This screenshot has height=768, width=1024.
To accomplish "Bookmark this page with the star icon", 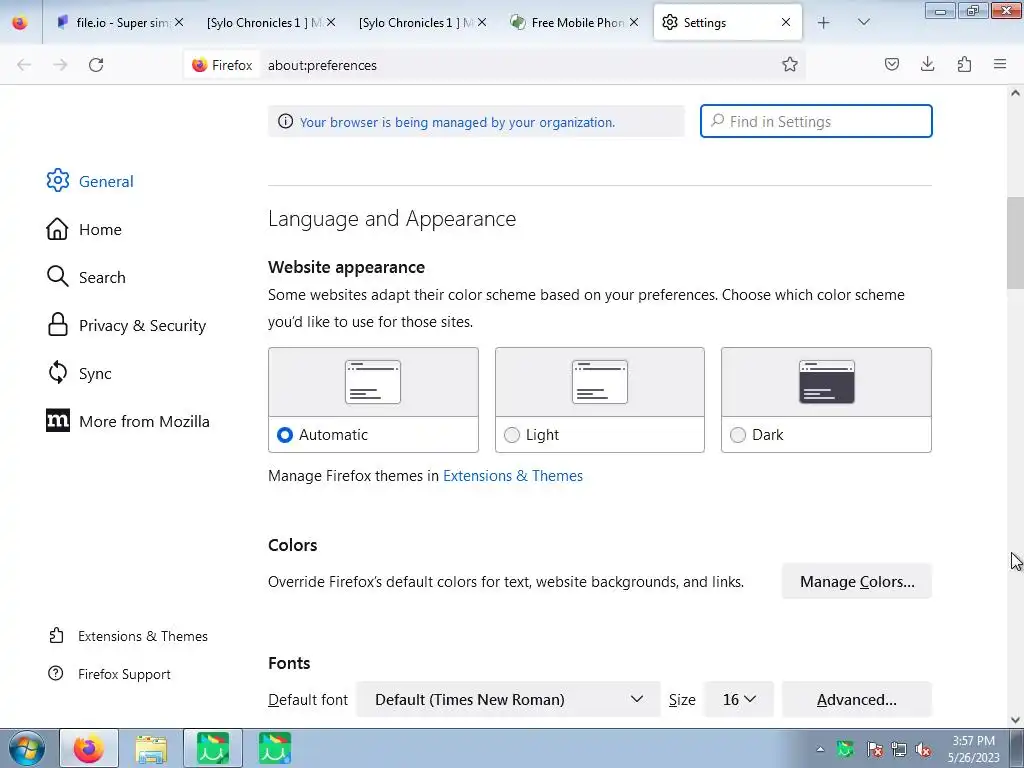I will [790, 64].
